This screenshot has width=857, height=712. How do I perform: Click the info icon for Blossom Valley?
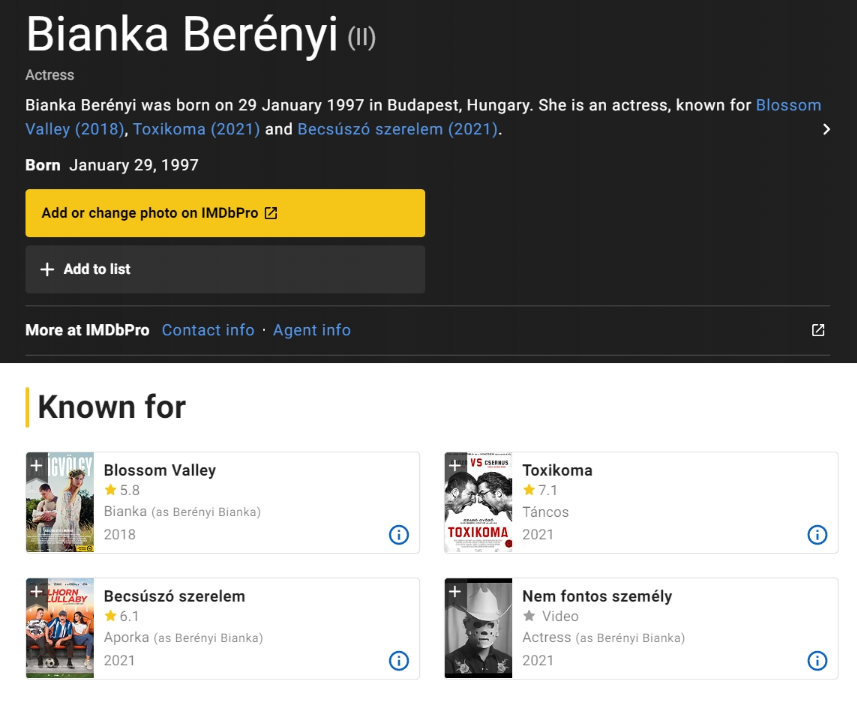tap(398, 535)
